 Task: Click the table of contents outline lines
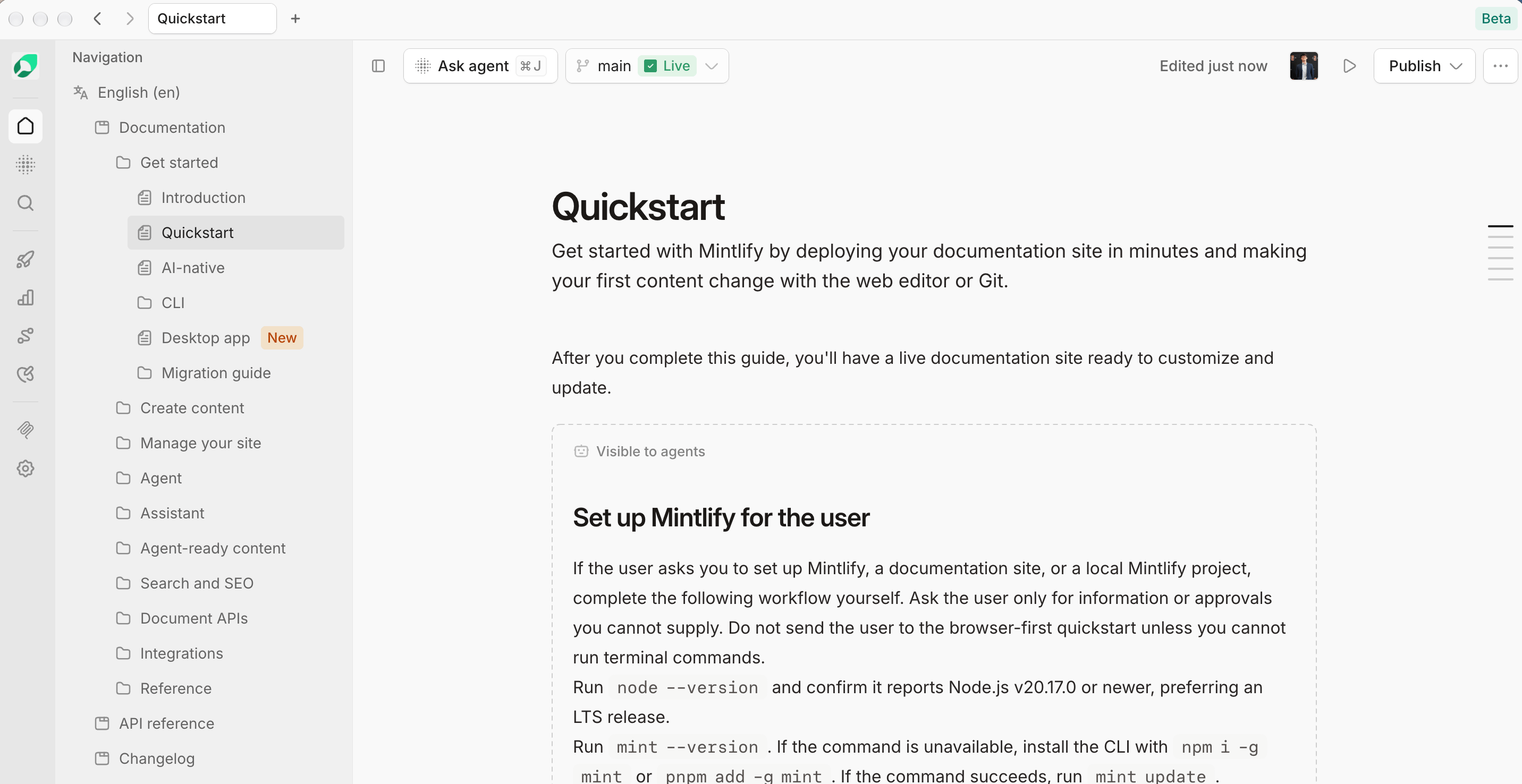pos(1500,253)
